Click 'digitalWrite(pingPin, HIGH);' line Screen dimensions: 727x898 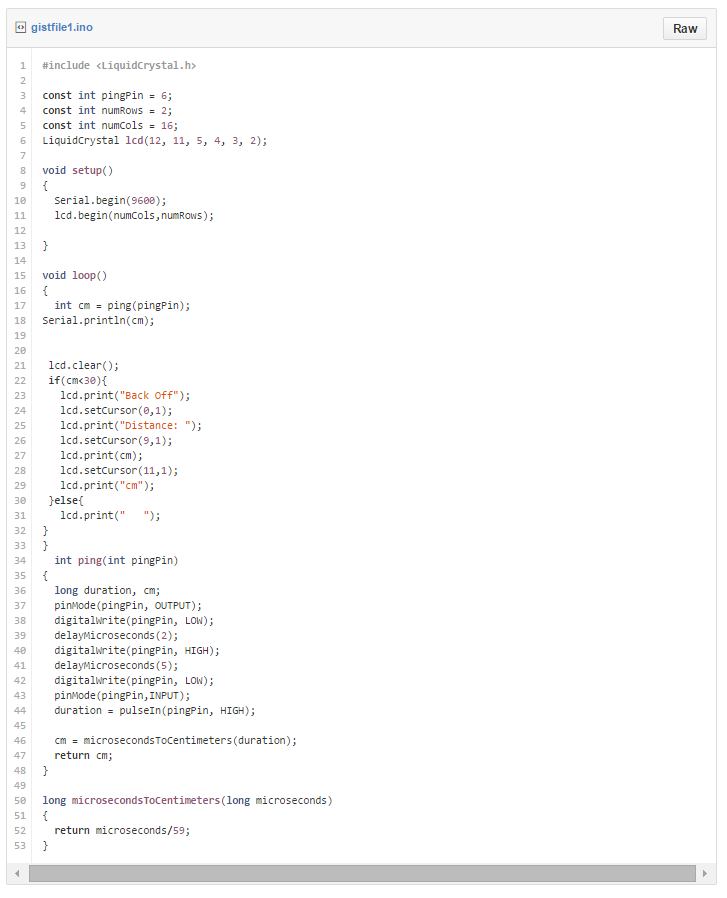pos(137,651)
